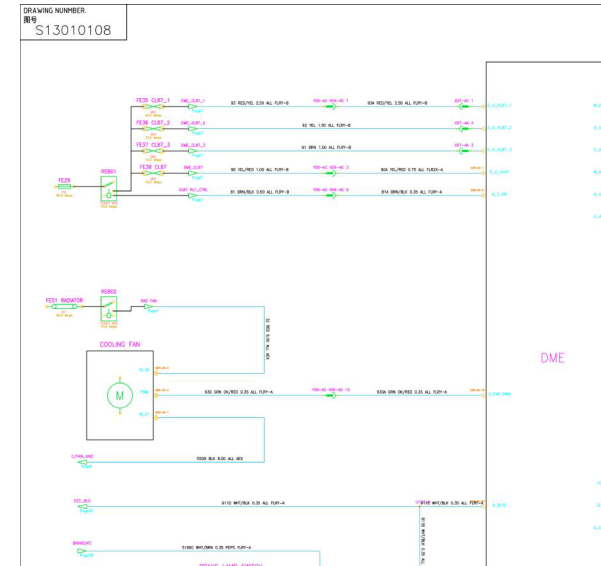Select inline connector on wire 90 YEL/RED
Screen dimensions: 601x566
click(331, 173)
